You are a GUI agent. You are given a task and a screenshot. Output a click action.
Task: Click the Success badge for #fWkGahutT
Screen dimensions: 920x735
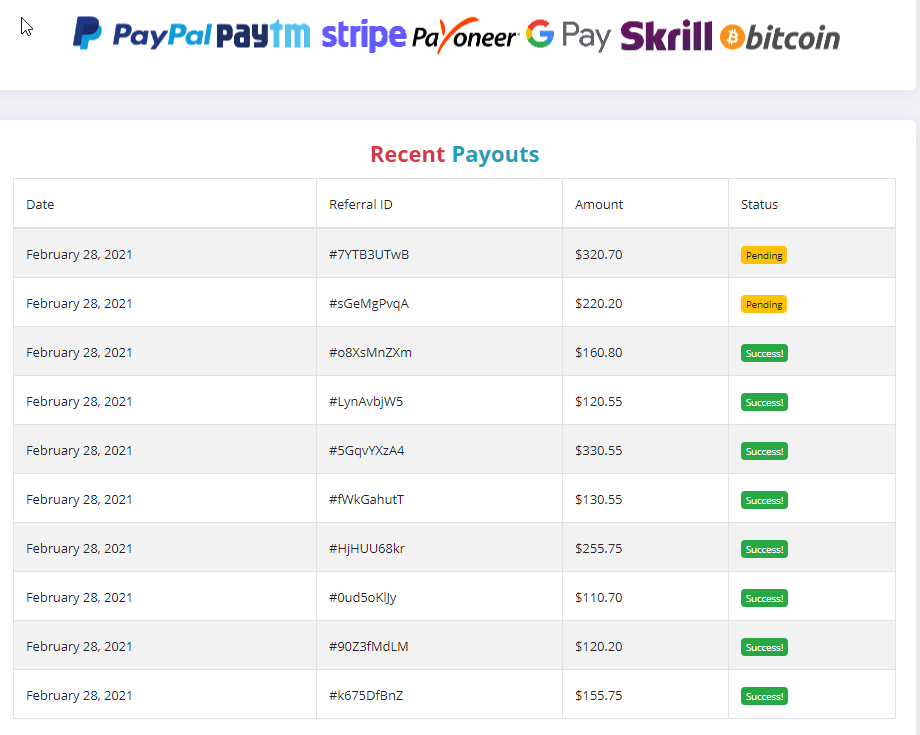click(x=764, y=500)
